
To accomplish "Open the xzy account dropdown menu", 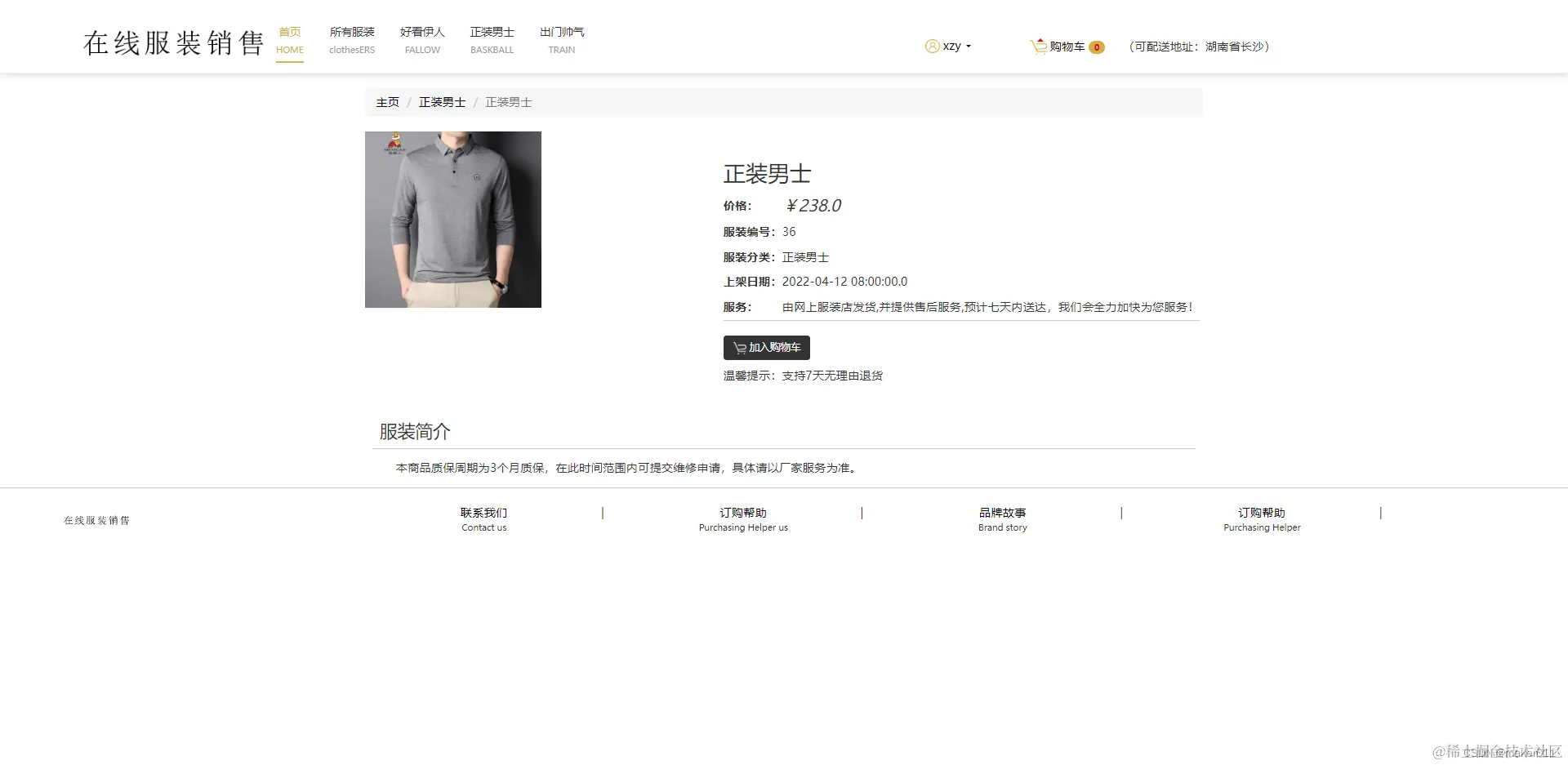I will tap(952, 46).
